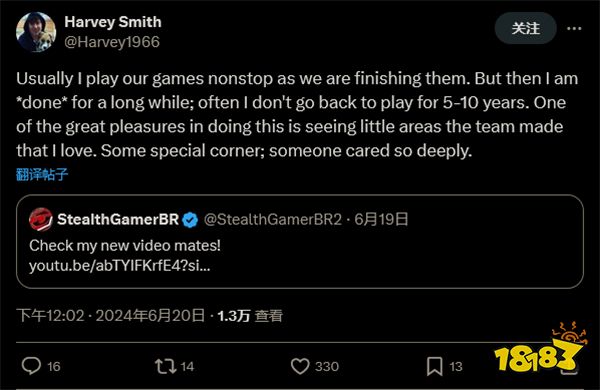Translate the post via 翻译帖子

pos(42,174)
